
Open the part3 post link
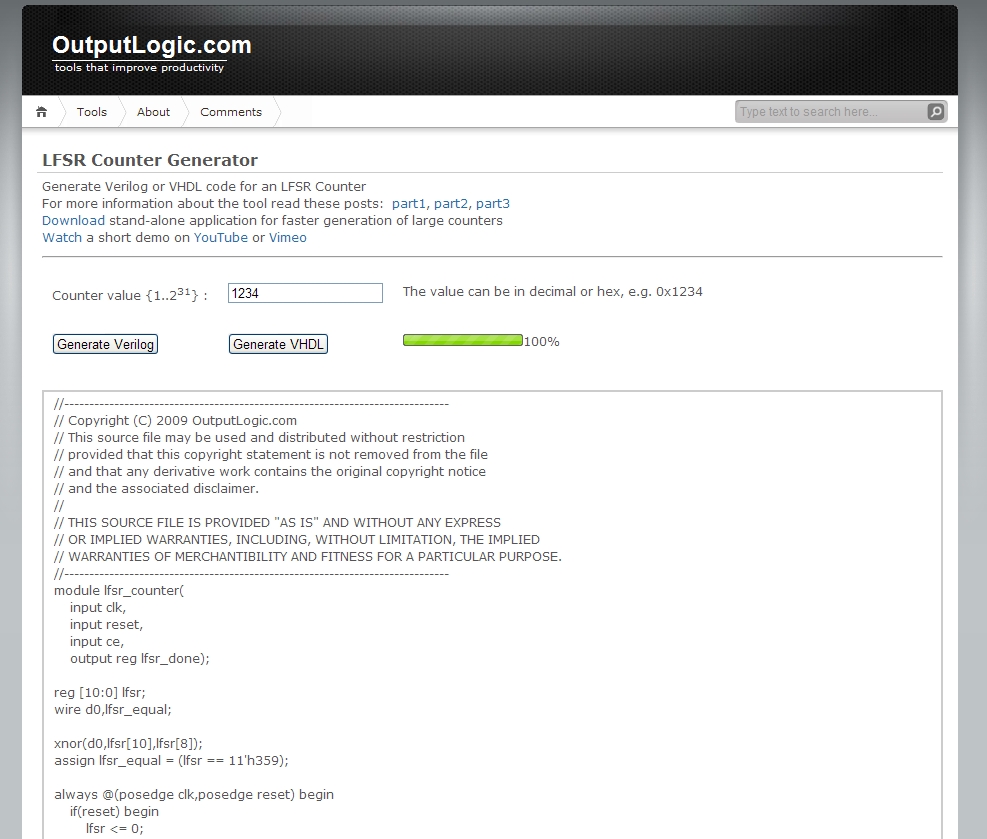pyautogui.click(x=493, y=204)
